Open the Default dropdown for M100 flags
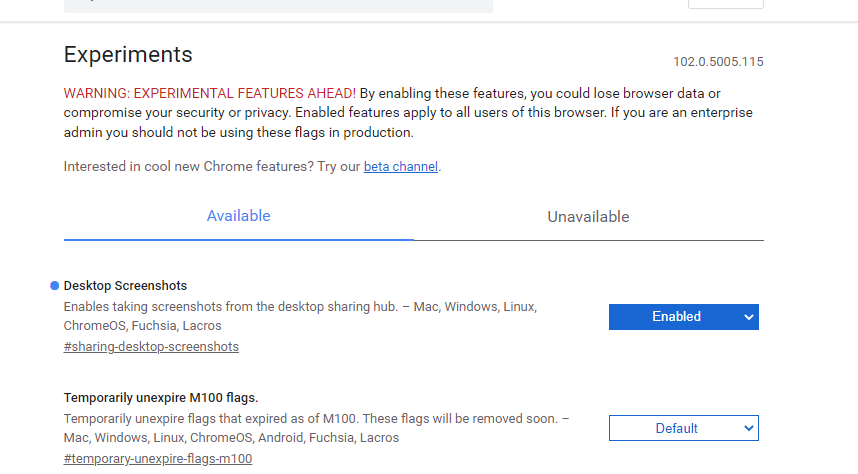The height and width of the screenshot is (474, 858). pyautogui.click(x=683, y=429)
